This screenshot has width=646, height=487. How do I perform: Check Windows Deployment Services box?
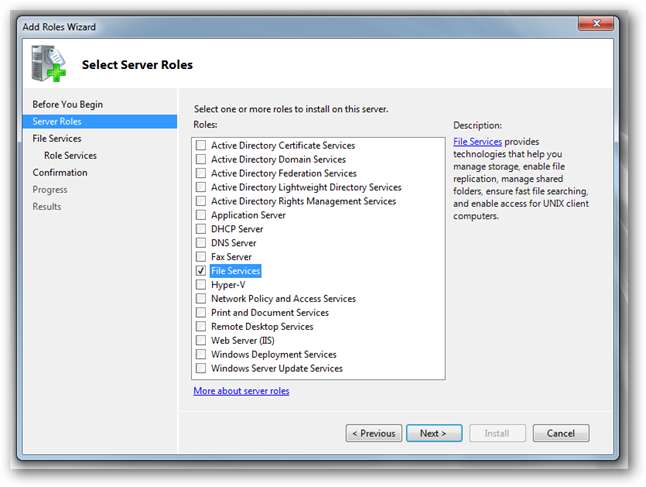pos(201,354)
